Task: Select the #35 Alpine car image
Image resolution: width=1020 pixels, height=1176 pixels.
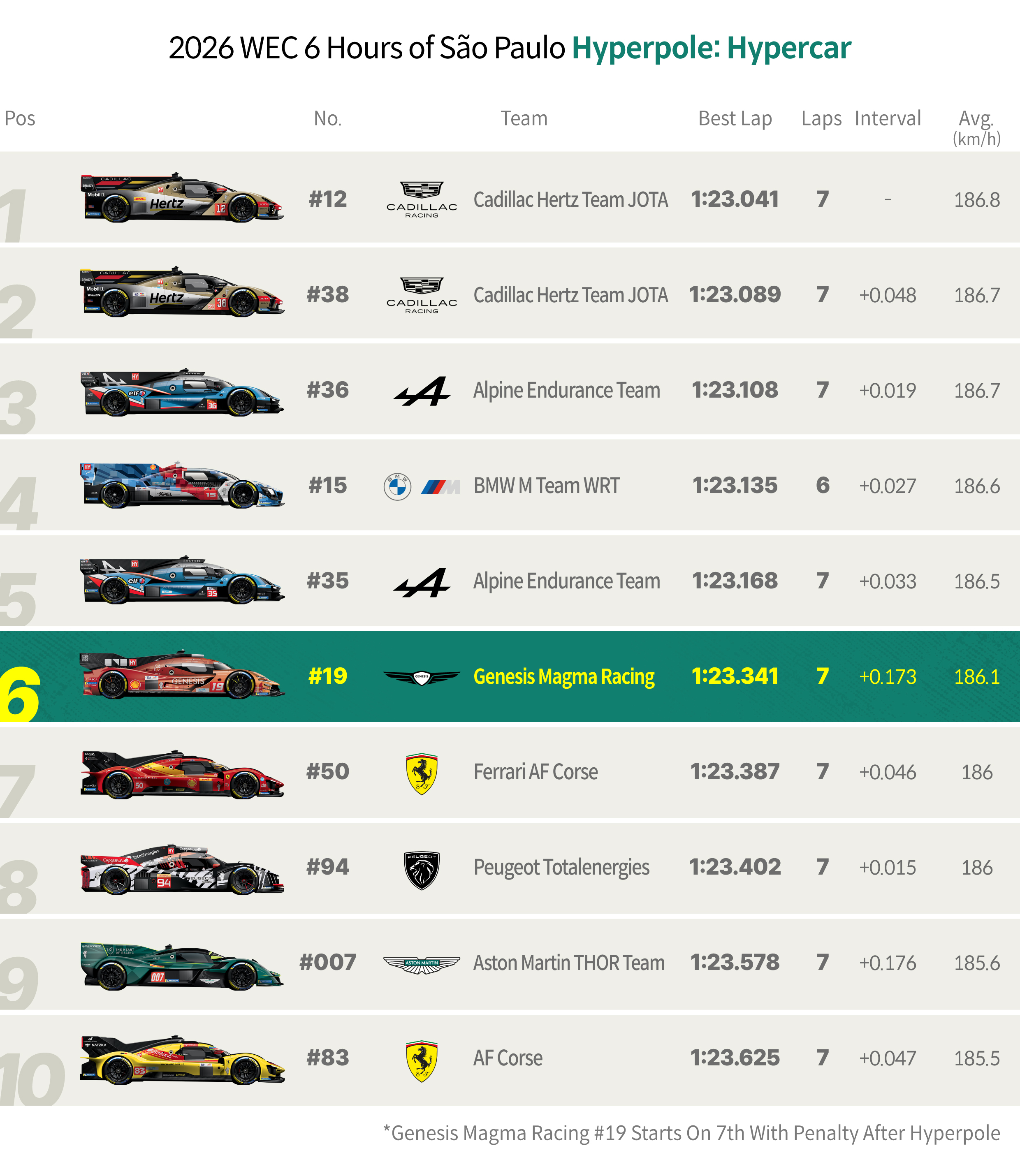Action: click(181, 580)
